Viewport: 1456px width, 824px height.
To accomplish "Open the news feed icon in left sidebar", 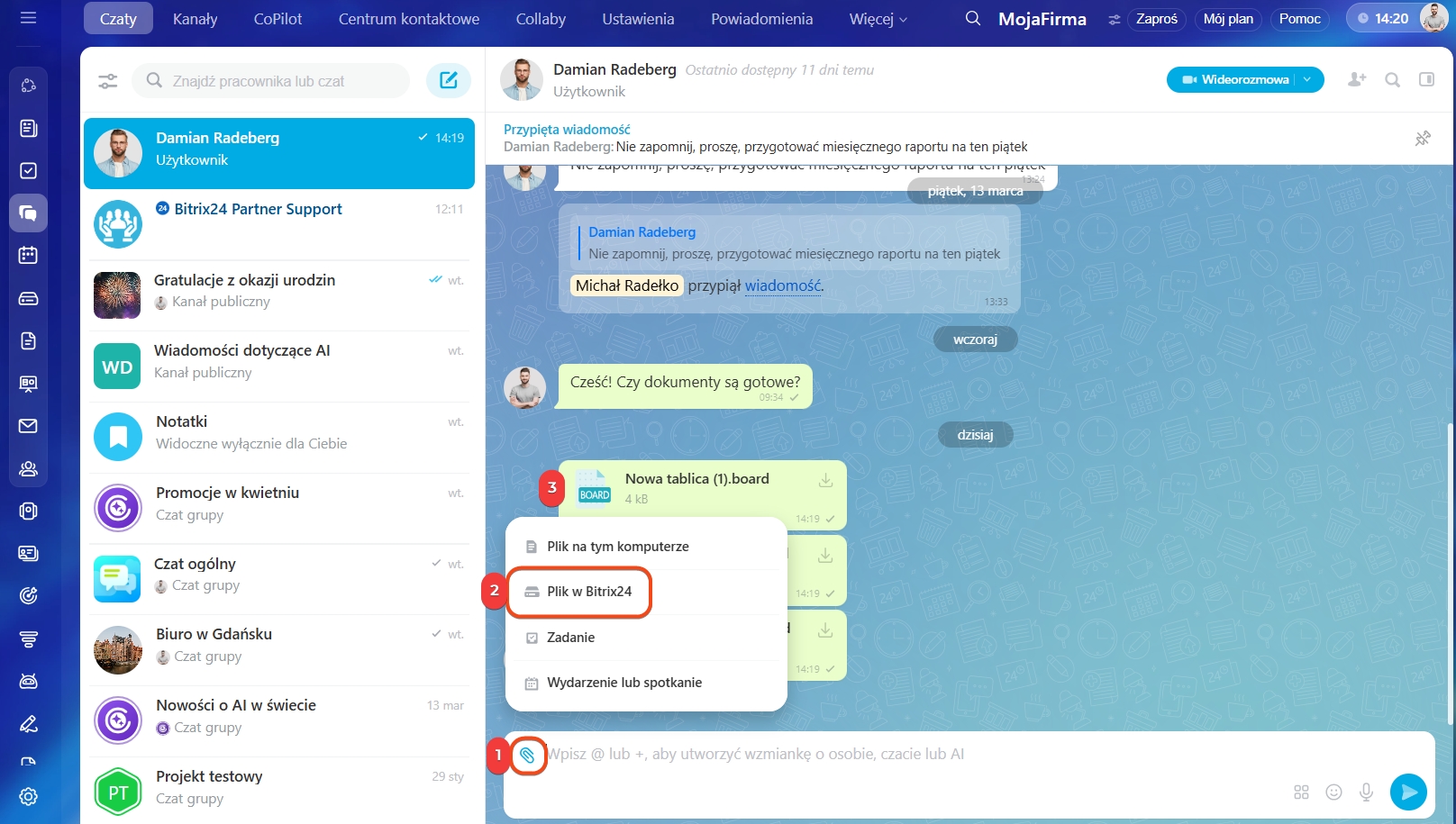I will click(x=28, y=128).
